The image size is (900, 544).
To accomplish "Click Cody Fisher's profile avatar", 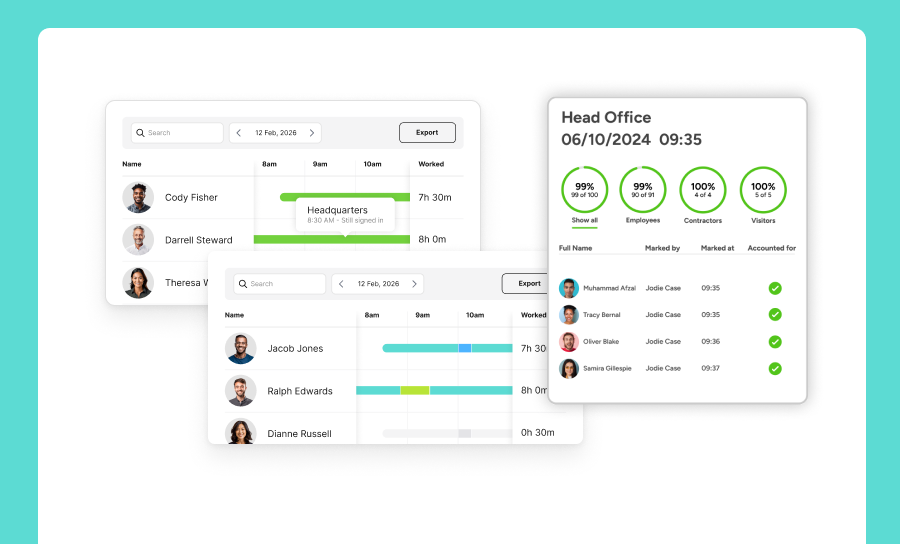I will coord(138,197).
